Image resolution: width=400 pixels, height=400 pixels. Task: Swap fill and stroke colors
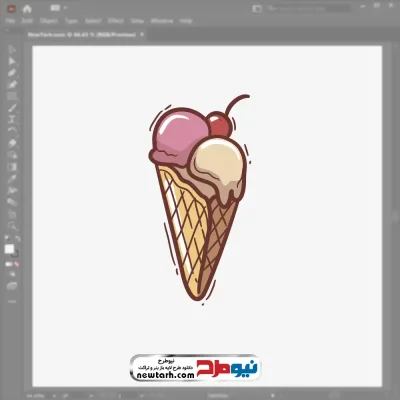click(17, 239)
